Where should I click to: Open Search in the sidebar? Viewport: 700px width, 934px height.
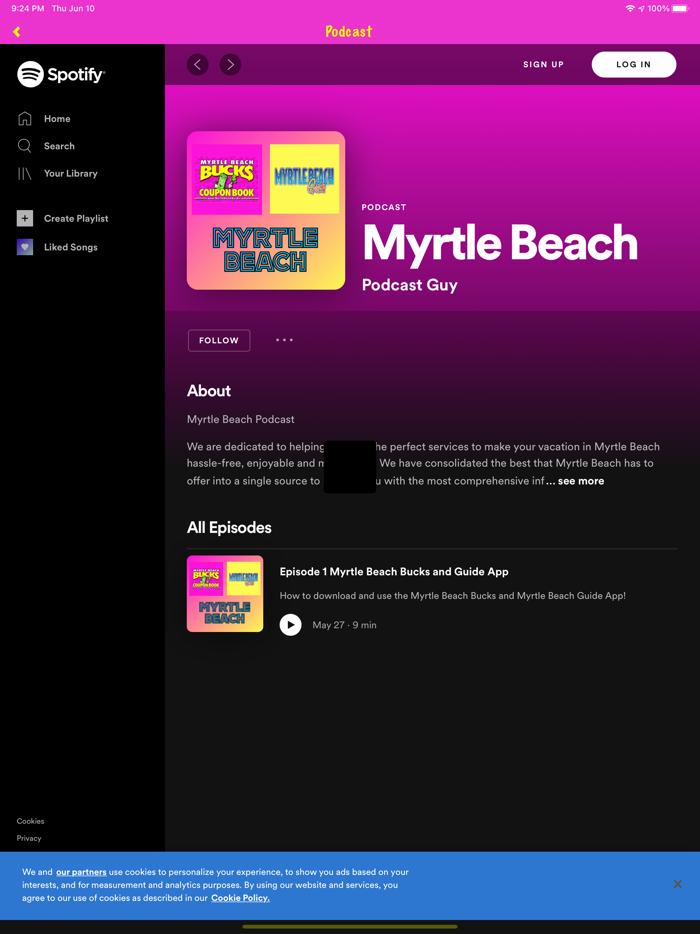pyautogui.click(x=59, y=146)
